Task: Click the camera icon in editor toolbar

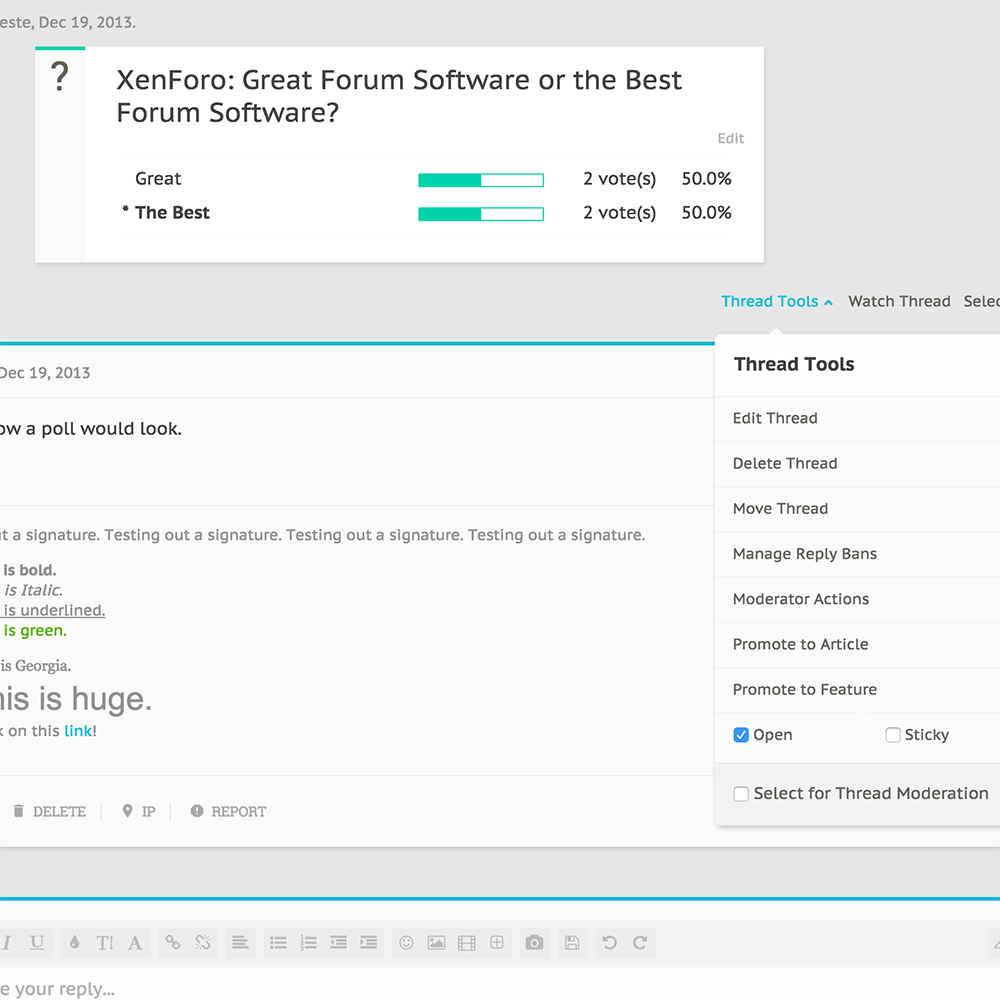Action: 534,943
